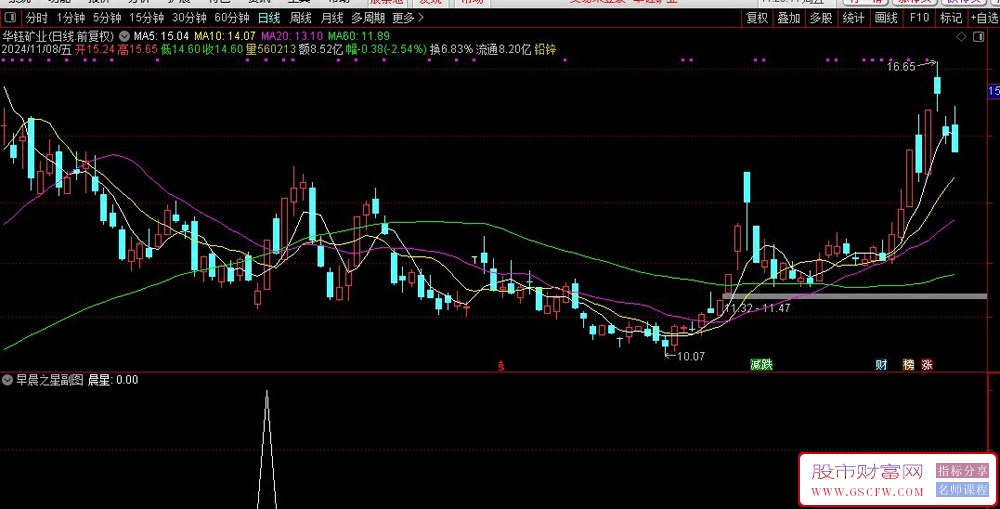Image resolution: width=1000 pixels, height=509 pixels.
Task: Toggle the left side panel icon
Action: [10, 18]
